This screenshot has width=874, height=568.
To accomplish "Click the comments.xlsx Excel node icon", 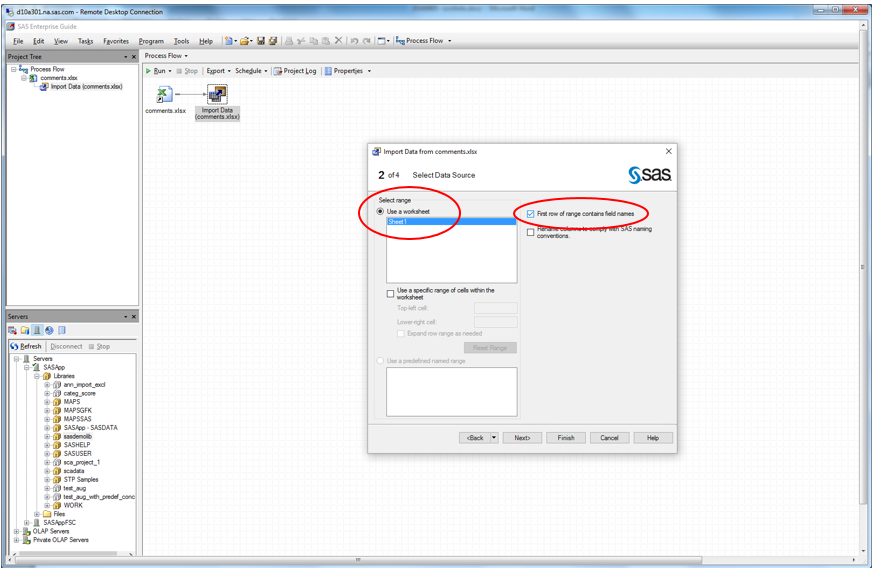I will (164, 94).
